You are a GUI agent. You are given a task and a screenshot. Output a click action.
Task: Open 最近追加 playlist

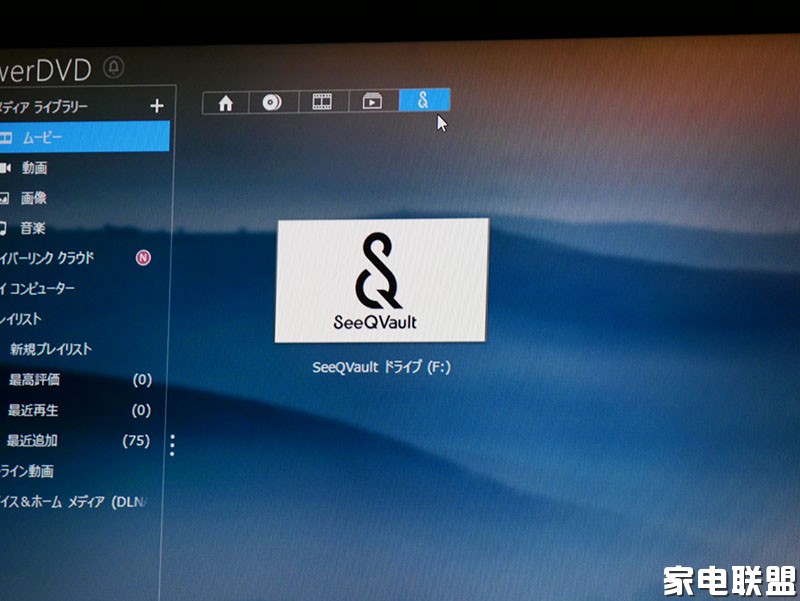point(32,440)
